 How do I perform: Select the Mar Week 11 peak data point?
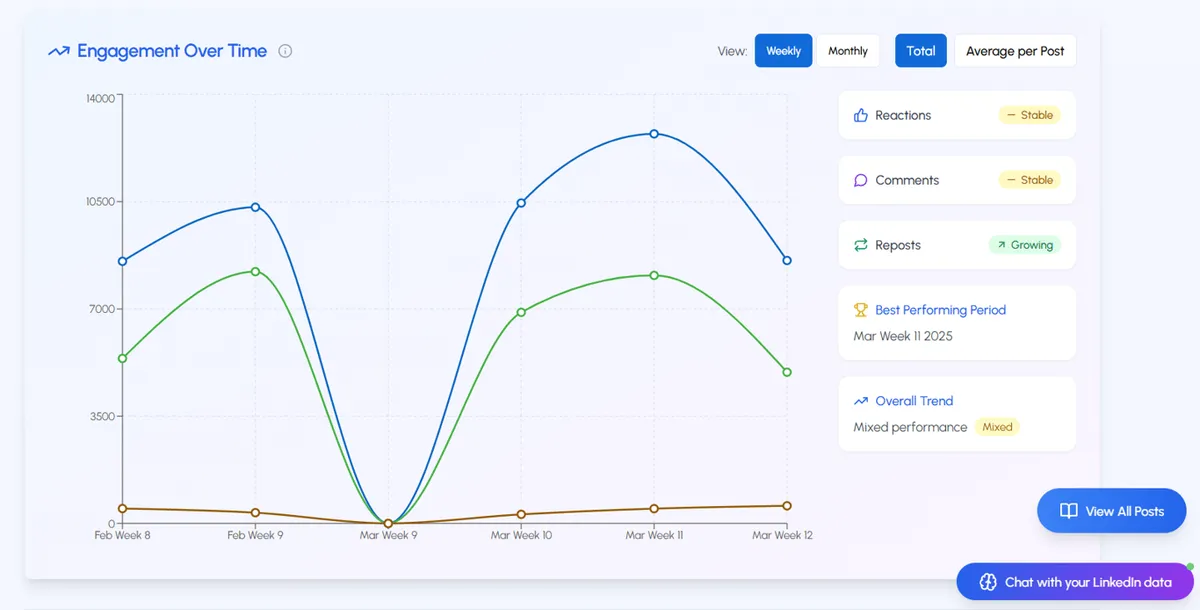(x=654, y=133)
